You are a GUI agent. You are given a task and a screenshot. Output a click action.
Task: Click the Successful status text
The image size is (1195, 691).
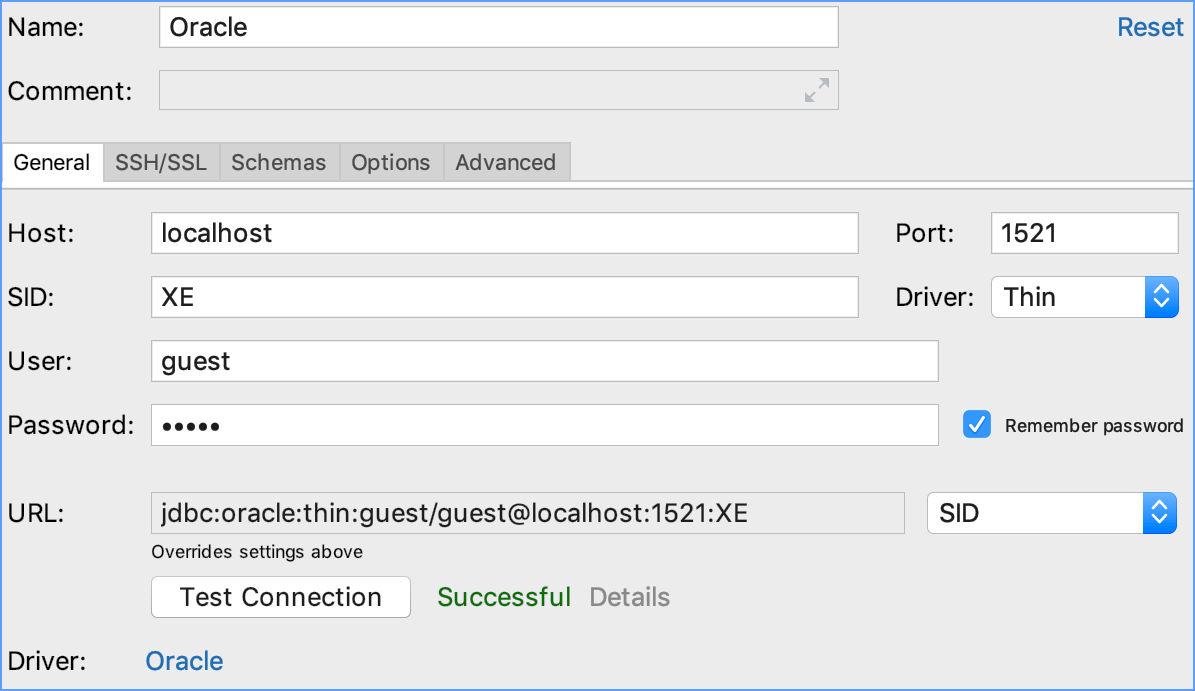504,597
